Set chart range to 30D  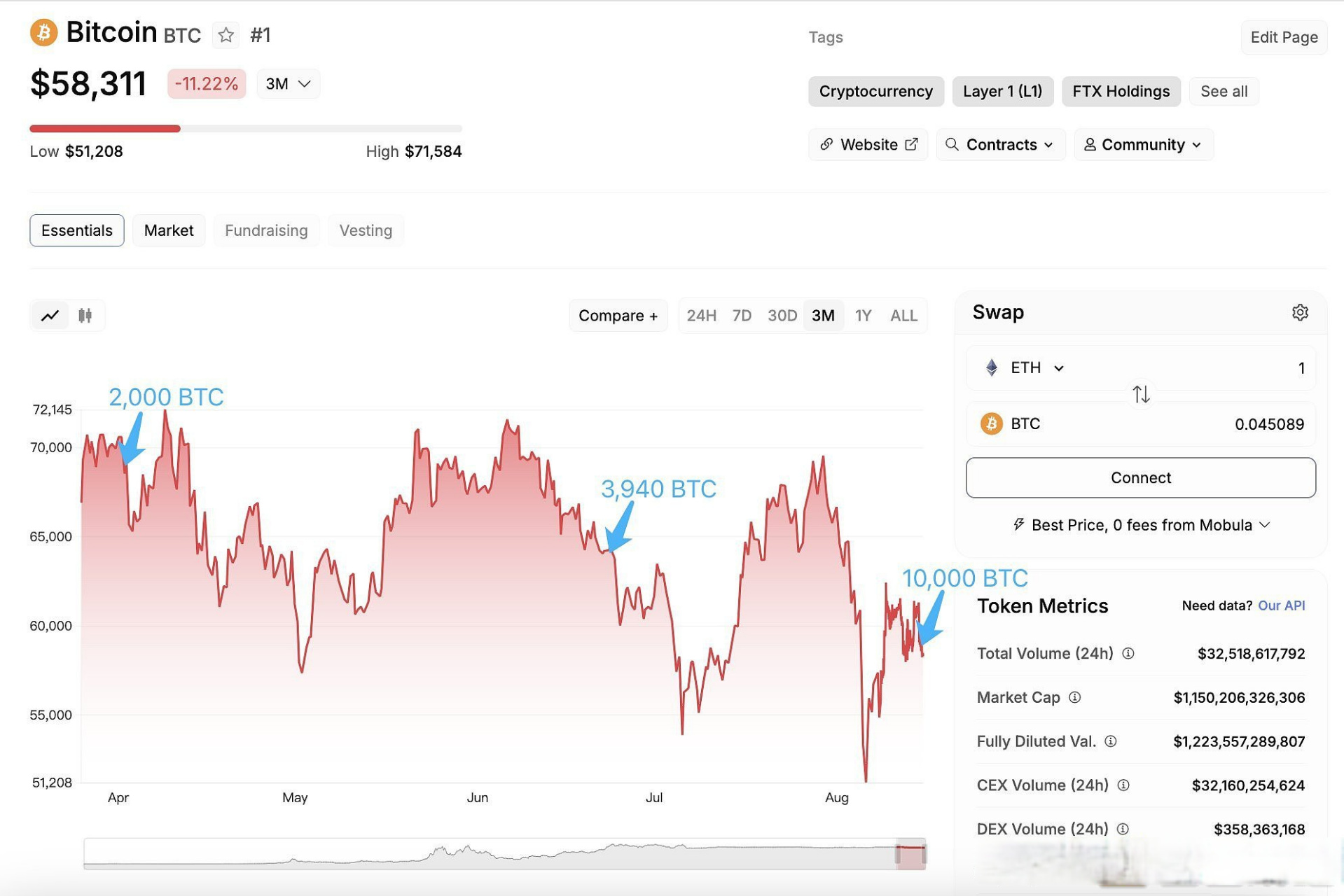click(x=782, y=316)
